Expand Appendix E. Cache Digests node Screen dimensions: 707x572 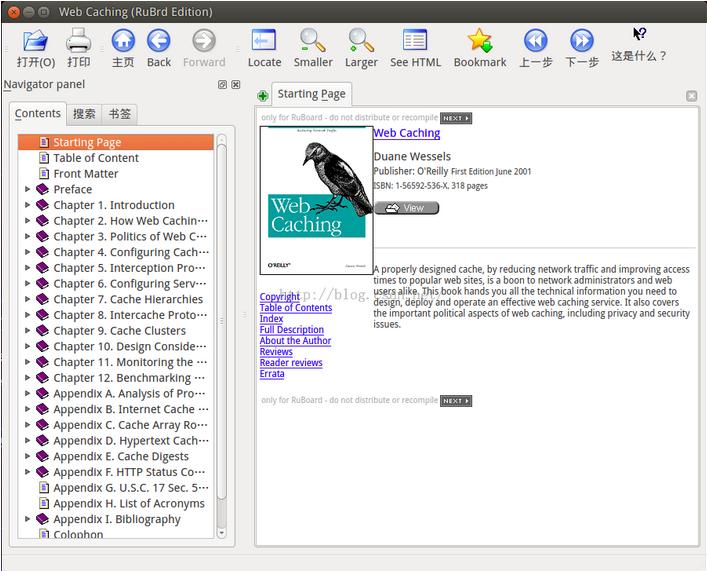[28, 456]
